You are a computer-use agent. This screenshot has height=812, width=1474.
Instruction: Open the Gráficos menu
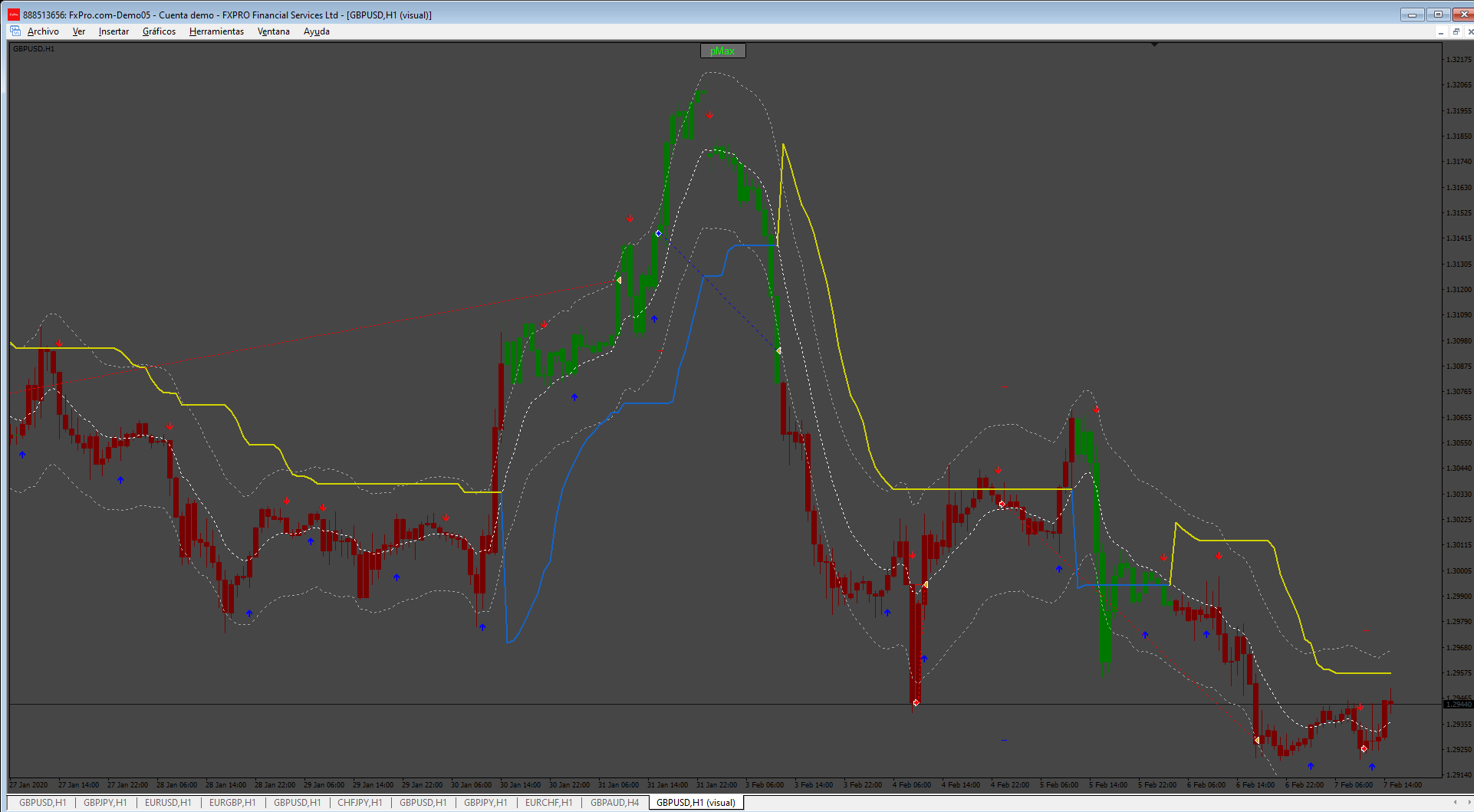(159, 31)
